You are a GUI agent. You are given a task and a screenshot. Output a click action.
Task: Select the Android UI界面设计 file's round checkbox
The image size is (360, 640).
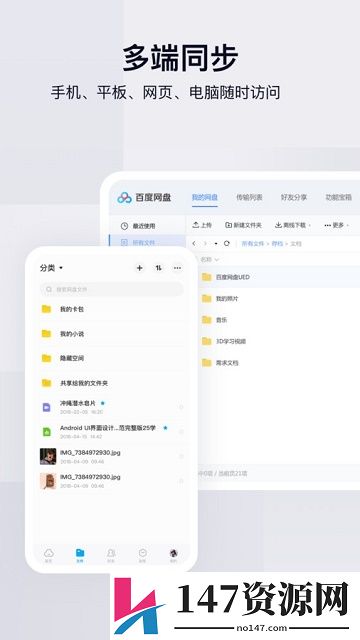(181, 432)
